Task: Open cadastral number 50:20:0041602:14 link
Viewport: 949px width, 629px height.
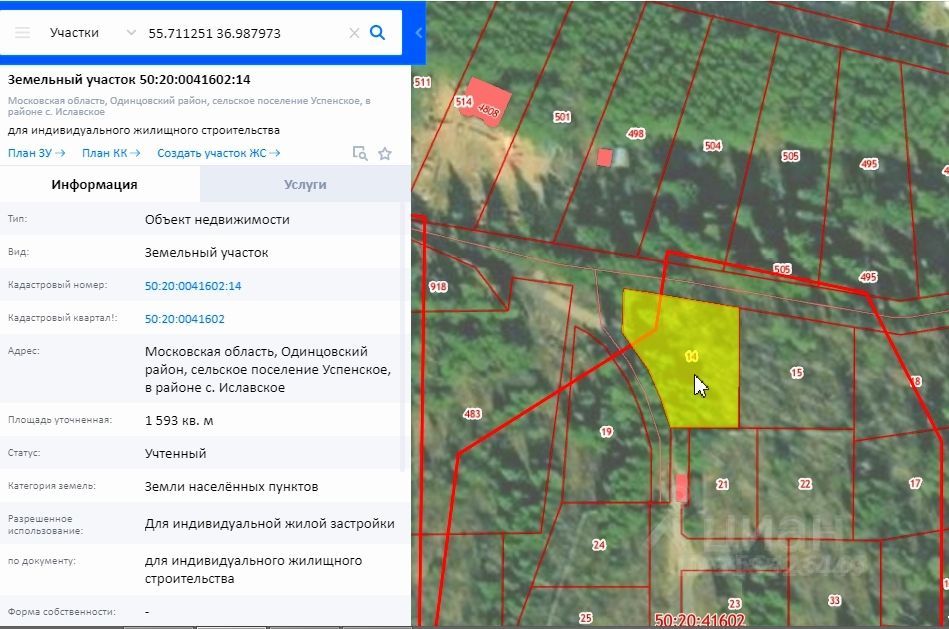Action: pyautogui.click(x=193, y=286)
